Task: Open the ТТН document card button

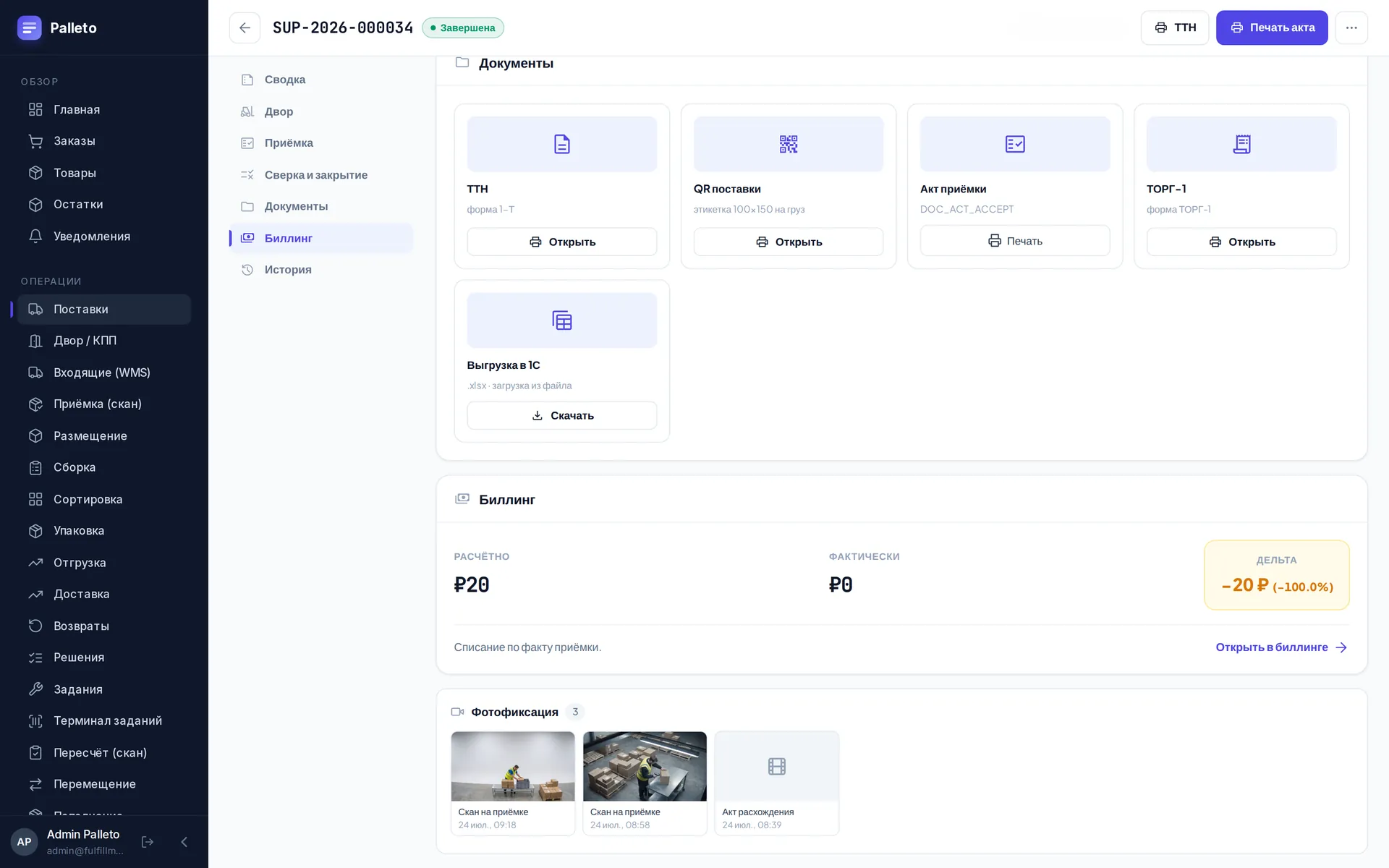Action: (x=562, y=242)
